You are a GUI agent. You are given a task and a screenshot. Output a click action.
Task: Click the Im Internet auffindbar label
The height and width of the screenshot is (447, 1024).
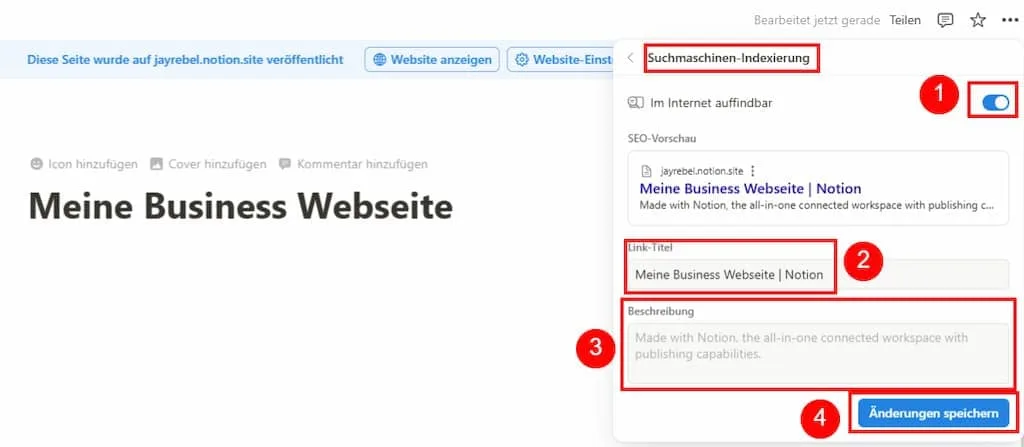pyautogui.click(x=711, y=103)
